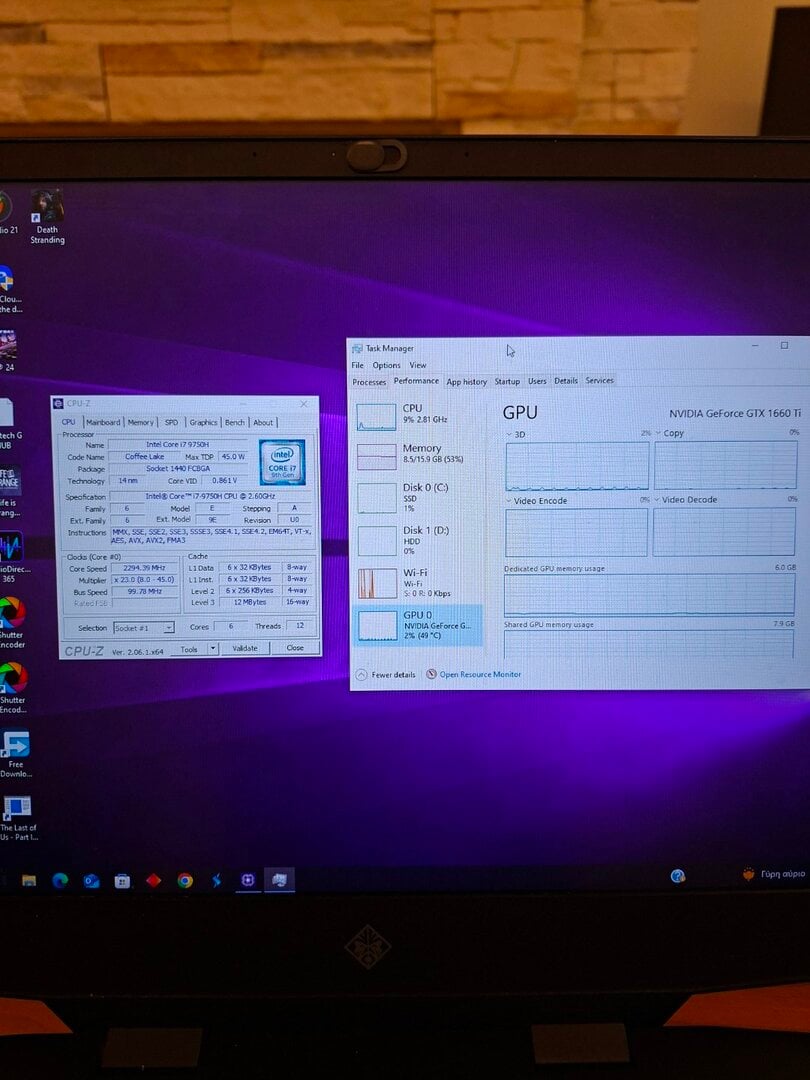Screen dimensions: 810x1080
Task: Click the Open Resource Monitor link
Action: [x=480, y=674]
